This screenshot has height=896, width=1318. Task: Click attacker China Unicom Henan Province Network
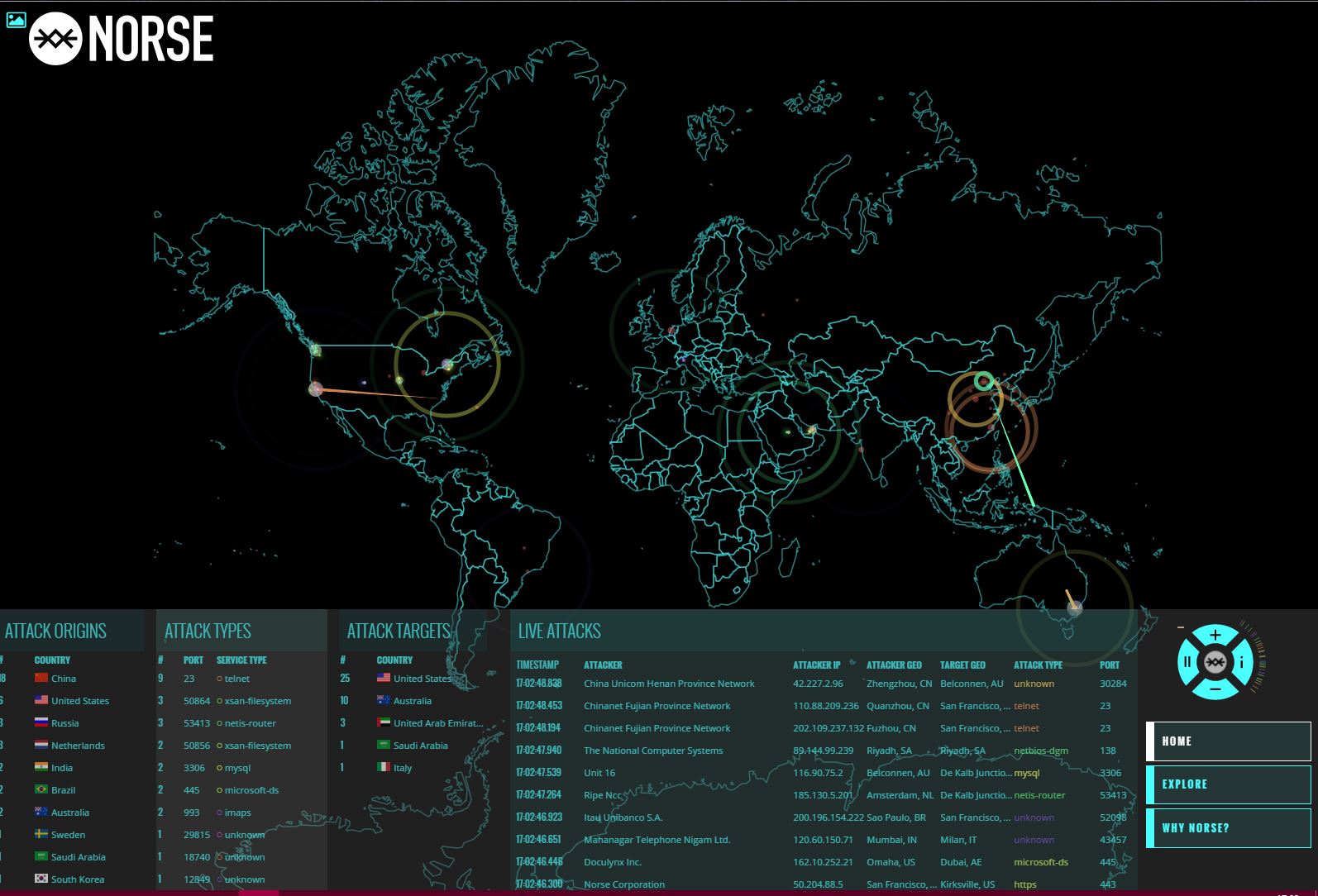[x=669, y=684]
